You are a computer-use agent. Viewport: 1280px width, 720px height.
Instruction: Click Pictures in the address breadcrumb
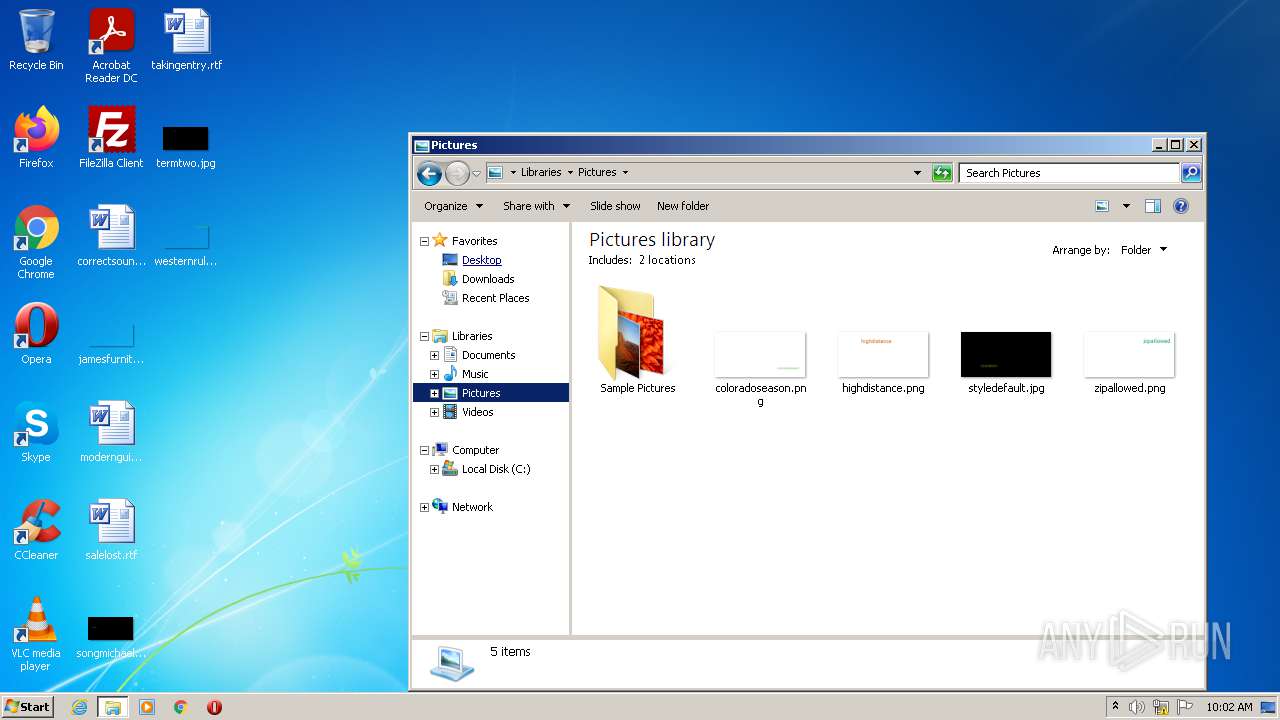pos(597,173)
